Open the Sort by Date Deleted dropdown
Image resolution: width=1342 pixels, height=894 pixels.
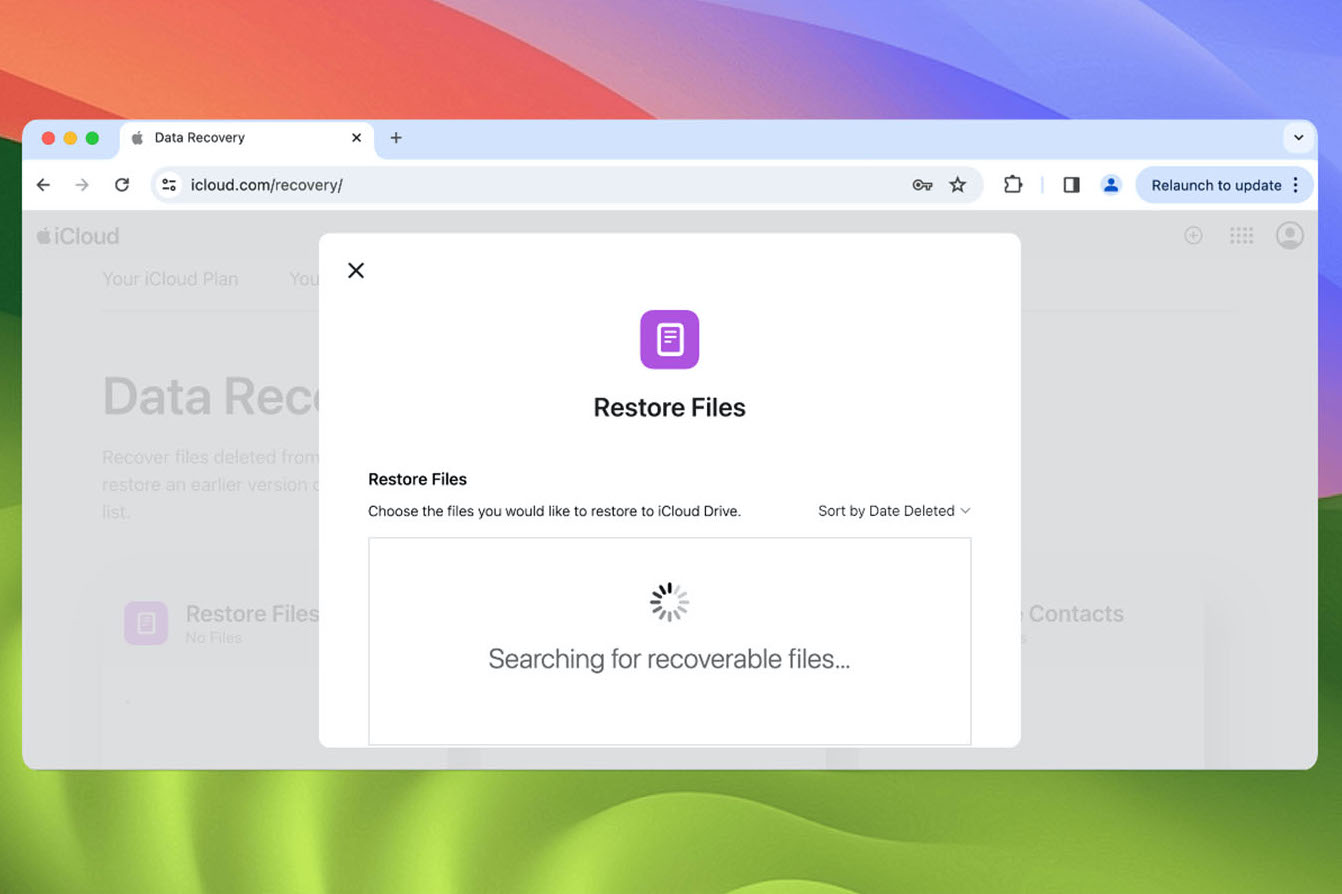tap(893, 511)
